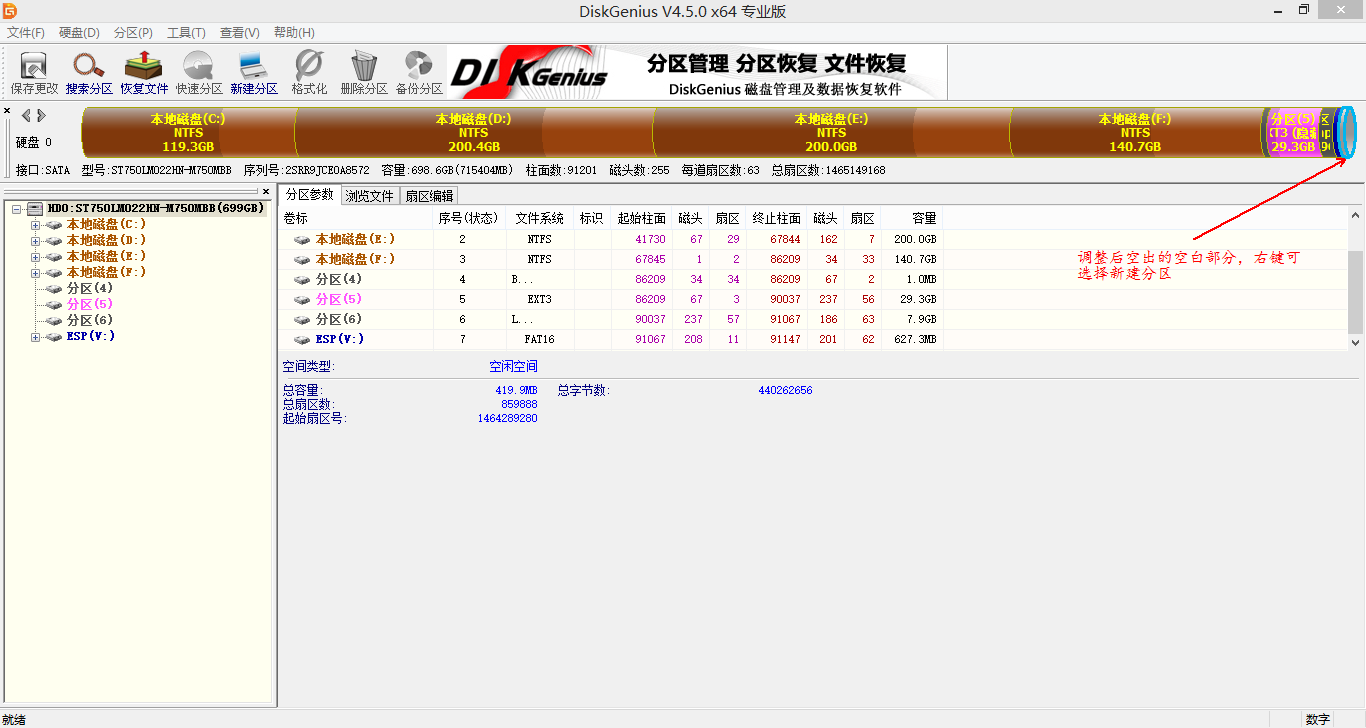Viewport: 1366px width, 728px height.
Task: Expand 本地磁盘(F:) in the tree
Action: tap(36, 273)
